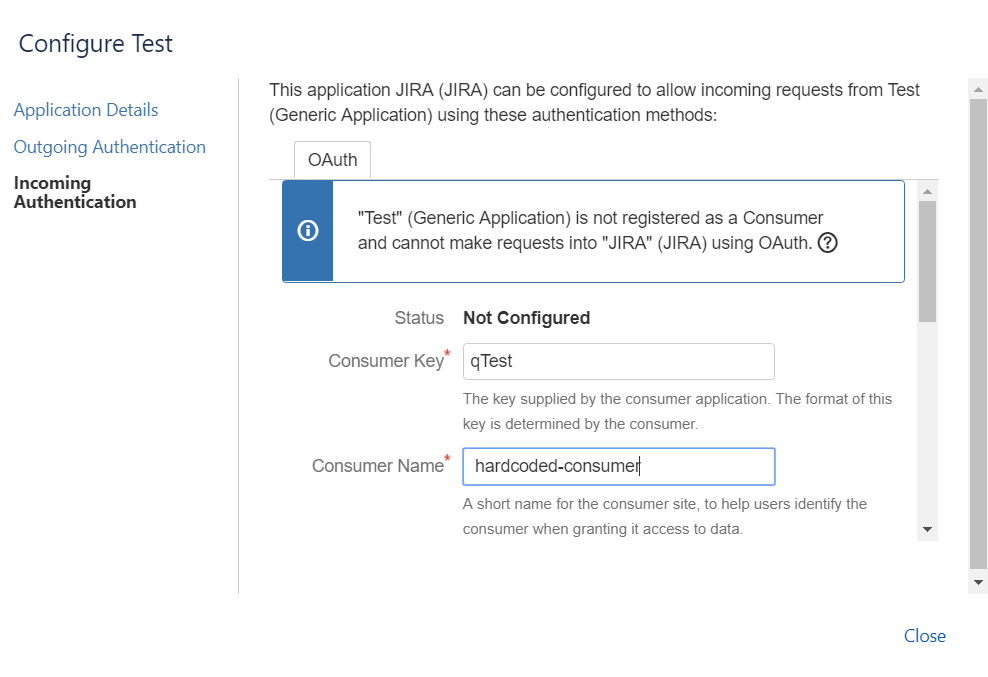This screenshot has height=677, width=988.
Task: Select Incoming Authentication in the sidebar
Action: [x=75, y=192]
